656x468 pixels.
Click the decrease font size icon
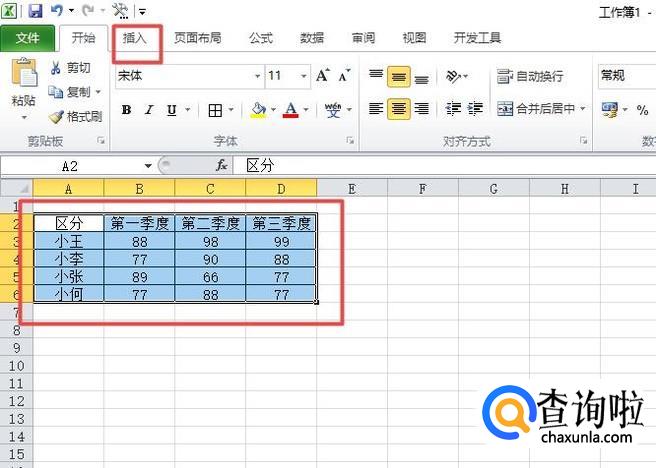tap(344, 75)
